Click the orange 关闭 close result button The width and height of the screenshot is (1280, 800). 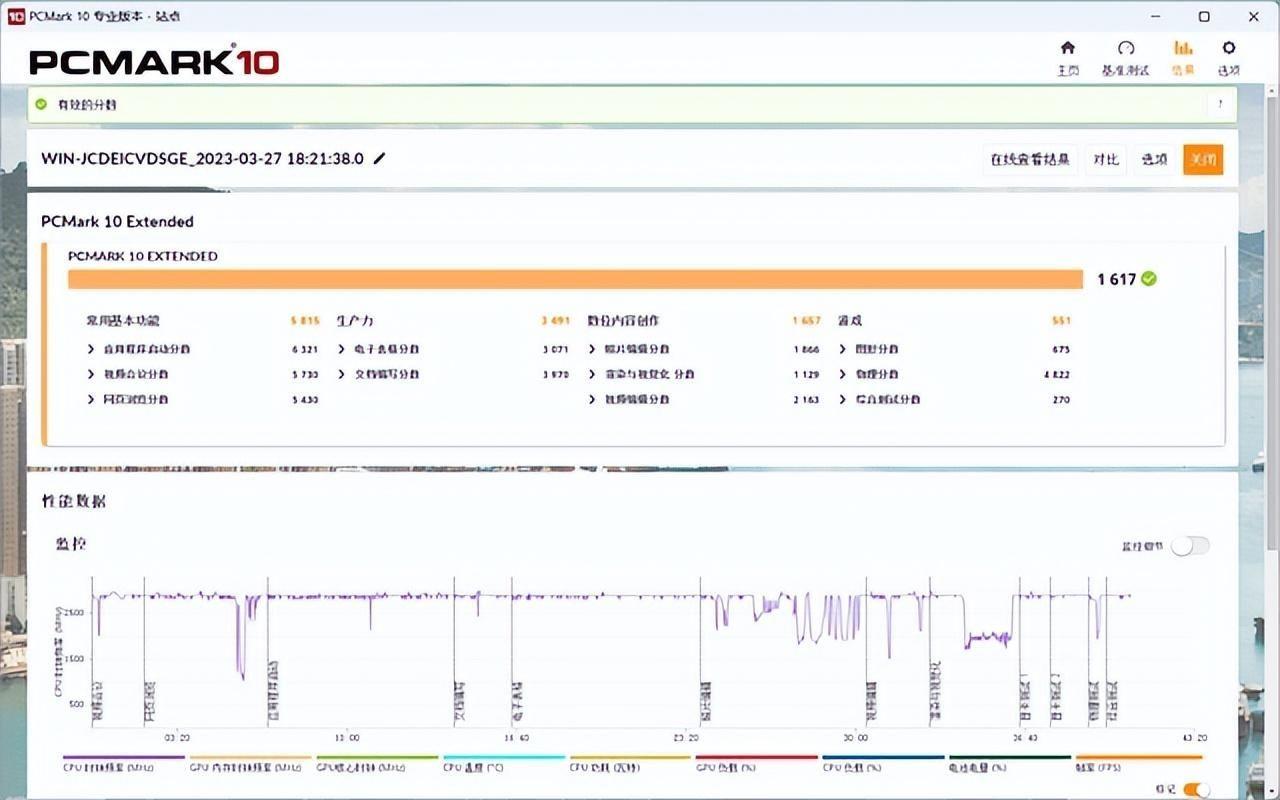pyautogui.click(x=1203, y=159)
